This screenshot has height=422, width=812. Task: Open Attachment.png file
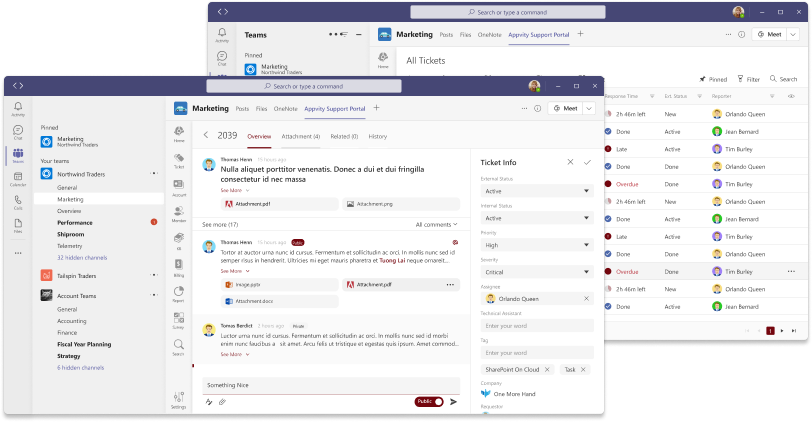click(x=401, y=204)
